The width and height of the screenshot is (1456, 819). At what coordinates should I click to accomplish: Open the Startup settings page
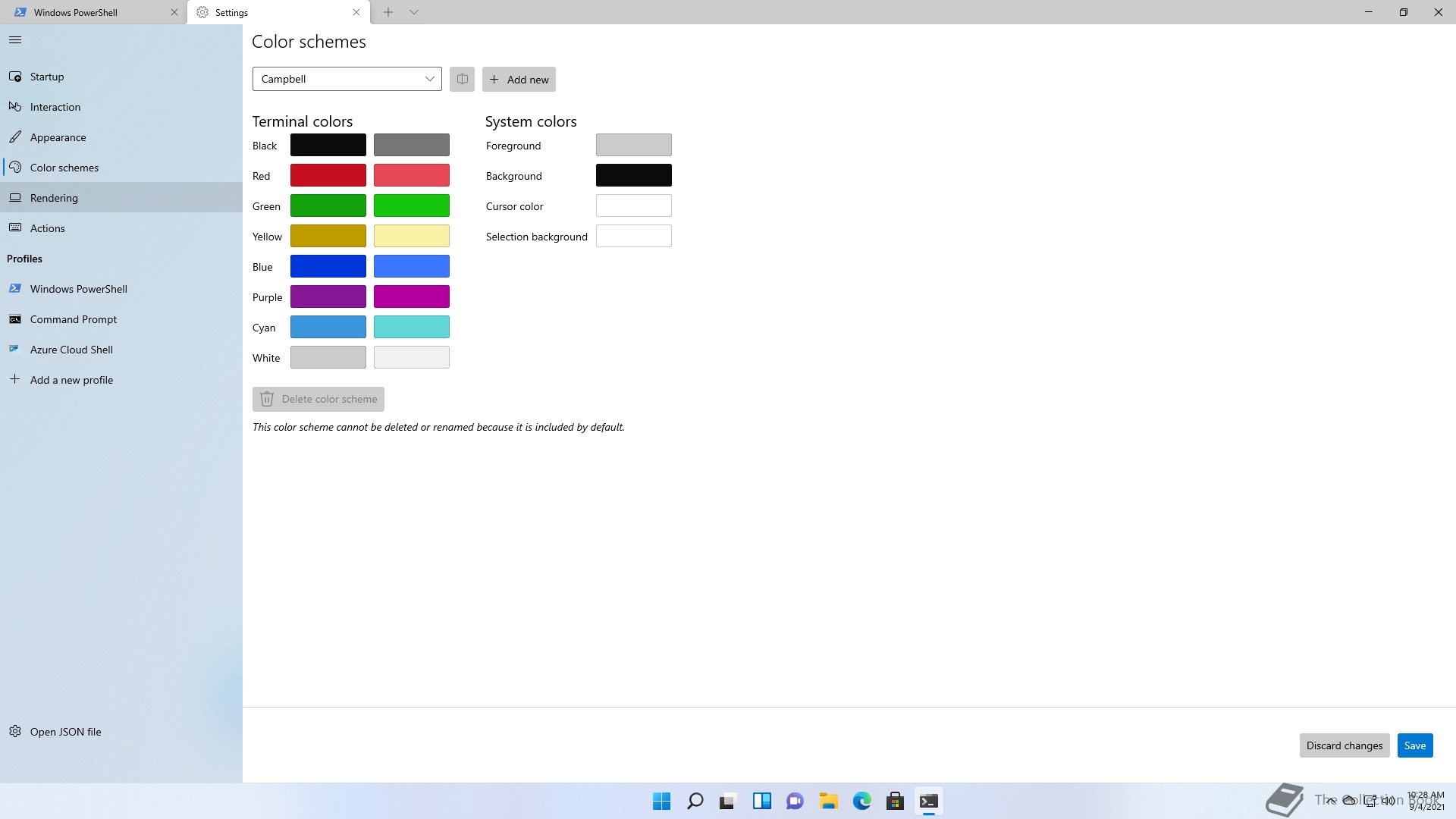coord(121,77)
